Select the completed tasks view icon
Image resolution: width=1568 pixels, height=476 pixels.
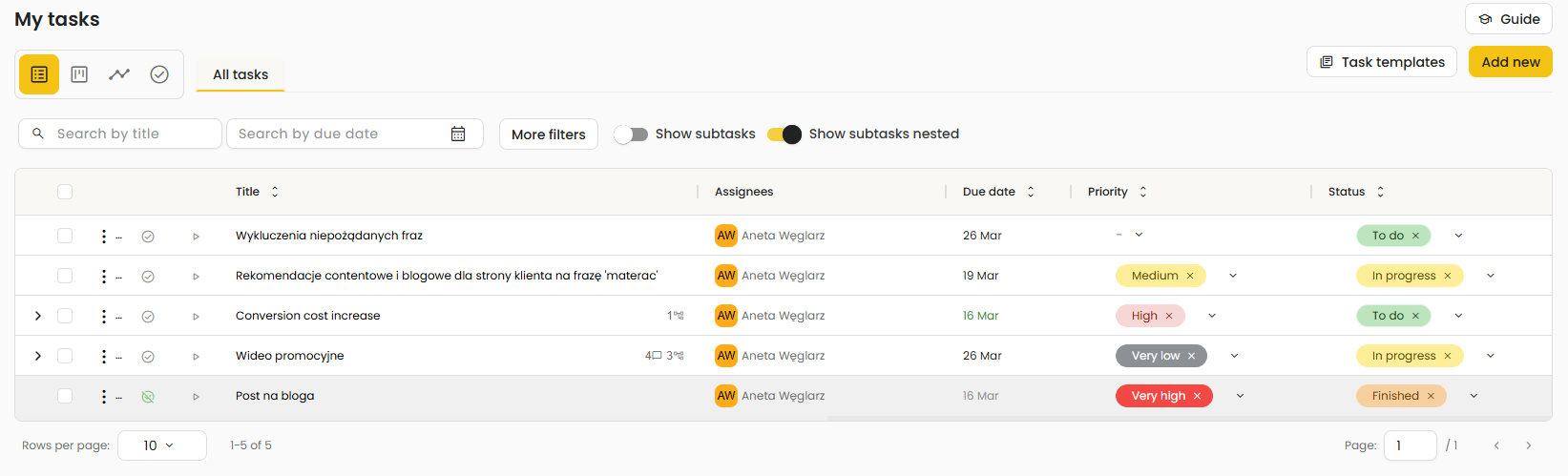[x=159, y=74]
